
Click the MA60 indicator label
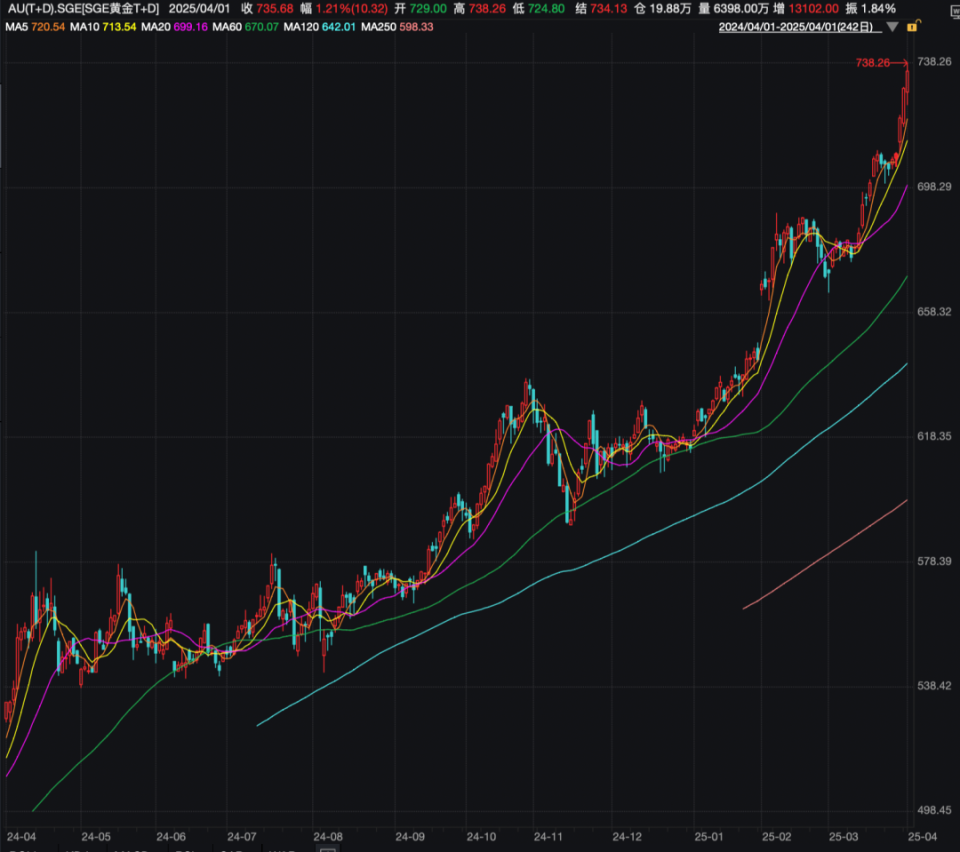tap(228, 26)
